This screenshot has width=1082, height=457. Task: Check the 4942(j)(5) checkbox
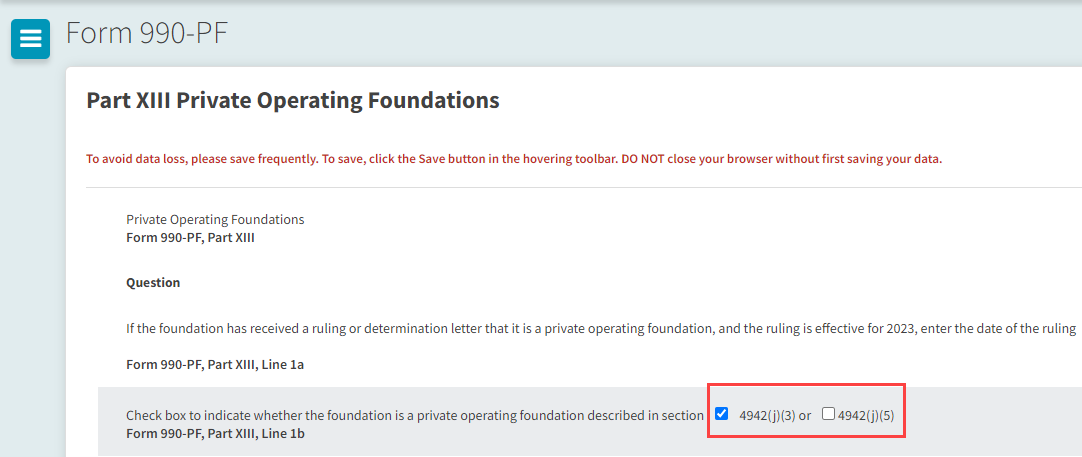click(x=828, y=414)
